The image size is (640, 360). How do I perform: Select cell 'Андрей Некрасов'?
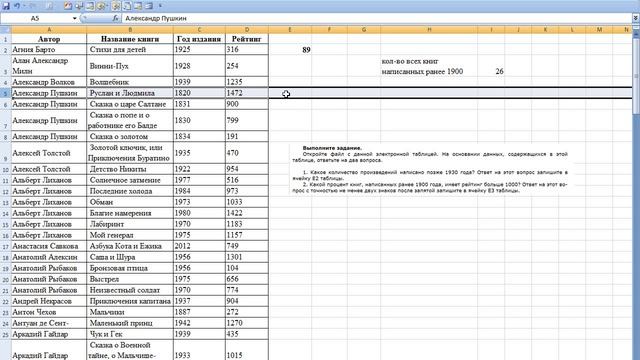pyautogui.click(x=49, y=302)
